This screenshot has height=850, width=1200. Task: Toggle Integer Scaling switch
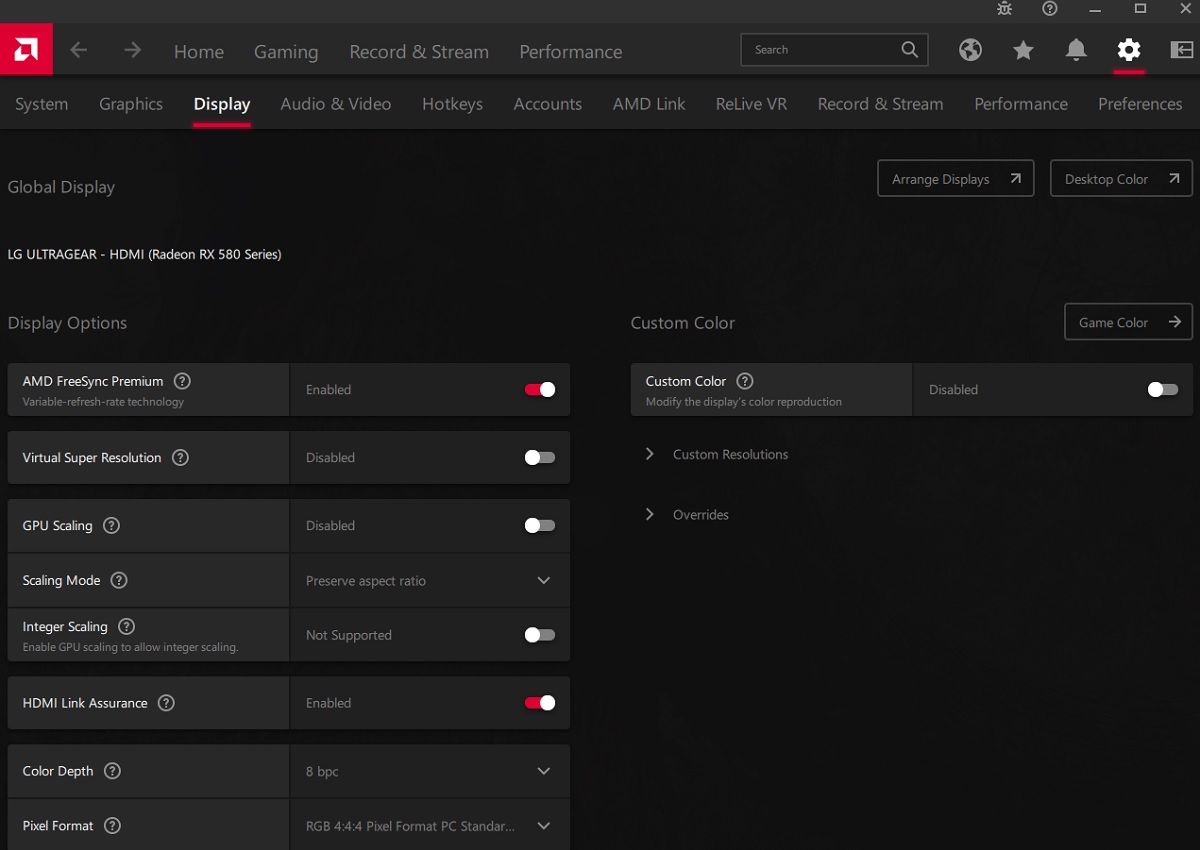[x=540, y=635]
